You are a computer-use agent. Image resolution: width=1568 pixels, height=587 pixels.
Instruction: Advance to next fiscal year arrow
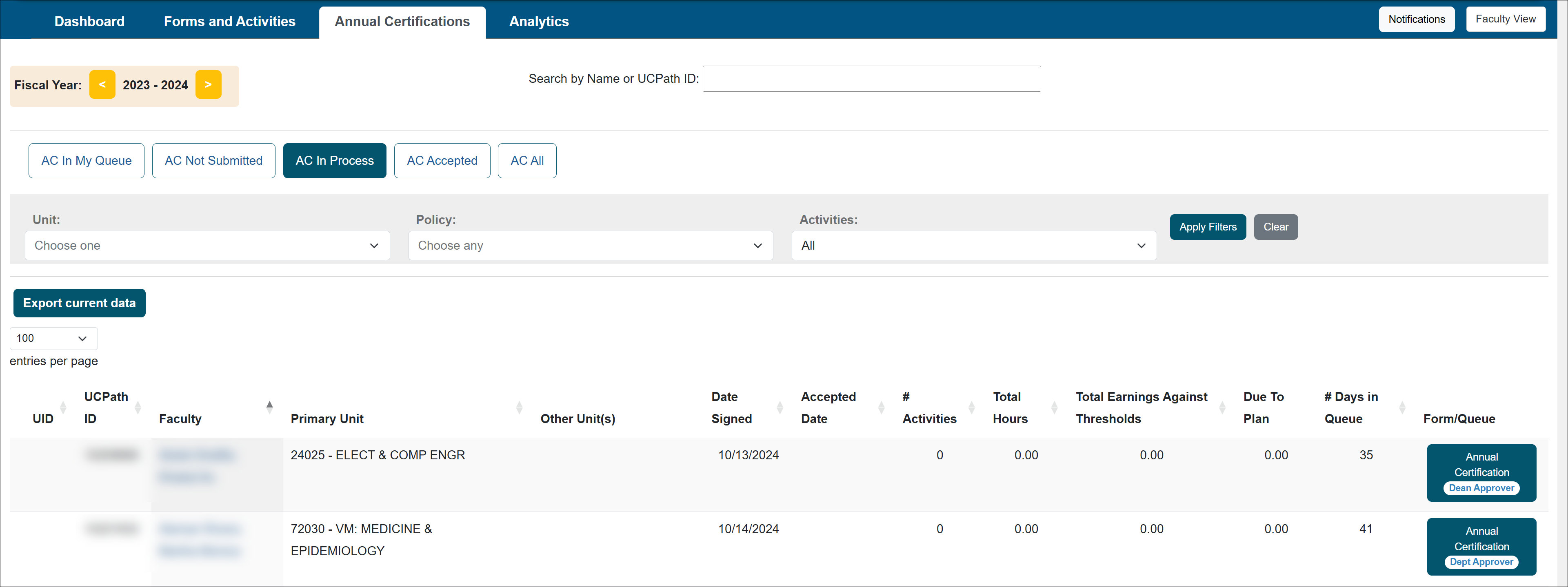(x=208, y=84)
